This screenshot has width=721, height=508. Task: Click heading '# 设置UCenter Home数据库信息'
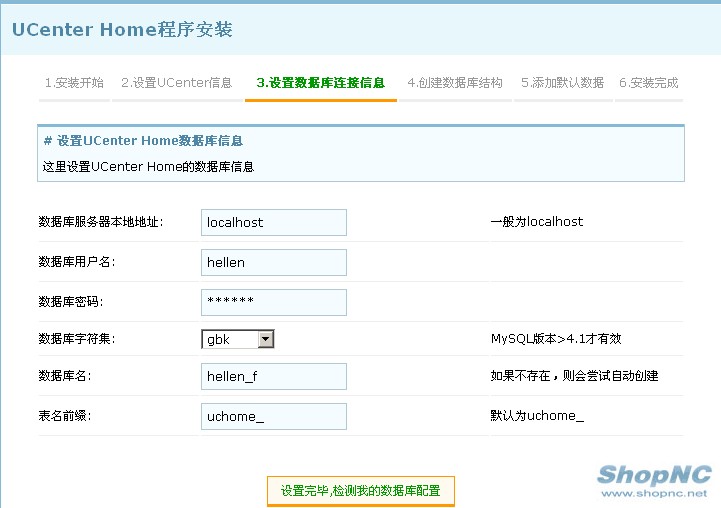click(143, 141)
